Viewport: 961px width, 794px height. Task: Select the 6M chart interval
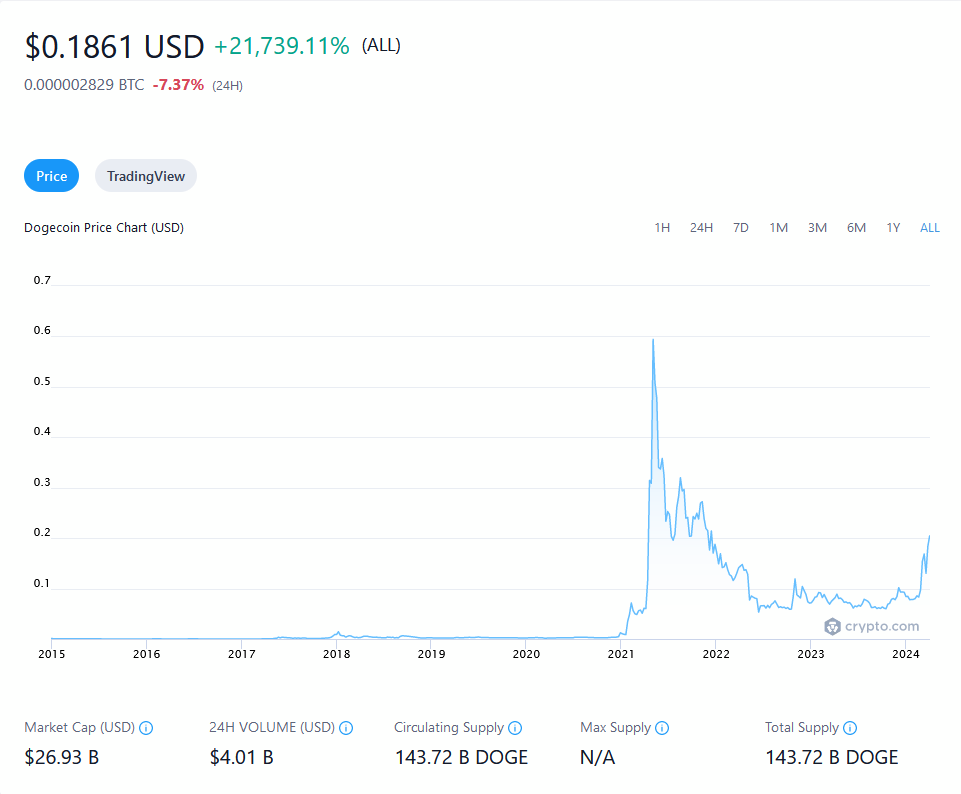tap(856, 228)
